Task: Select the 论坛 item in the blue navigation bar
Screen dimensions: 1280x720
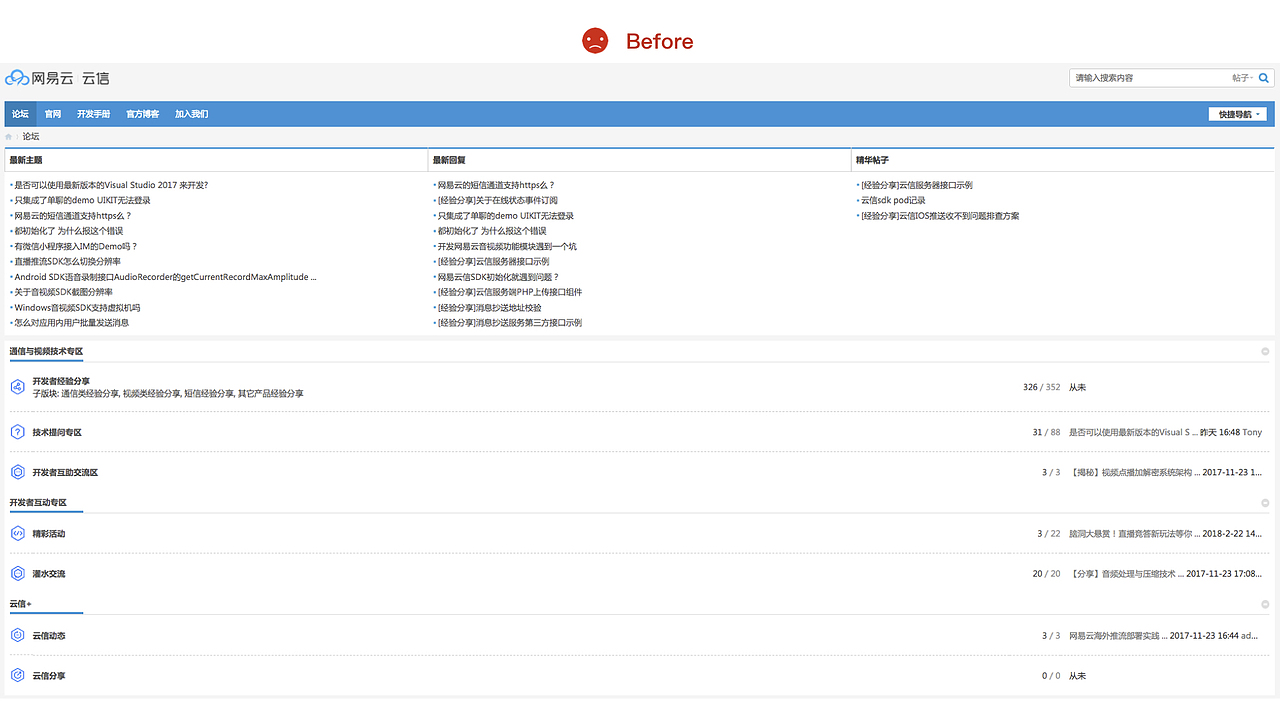Action: pyautogui.click(x=20, y=114)
